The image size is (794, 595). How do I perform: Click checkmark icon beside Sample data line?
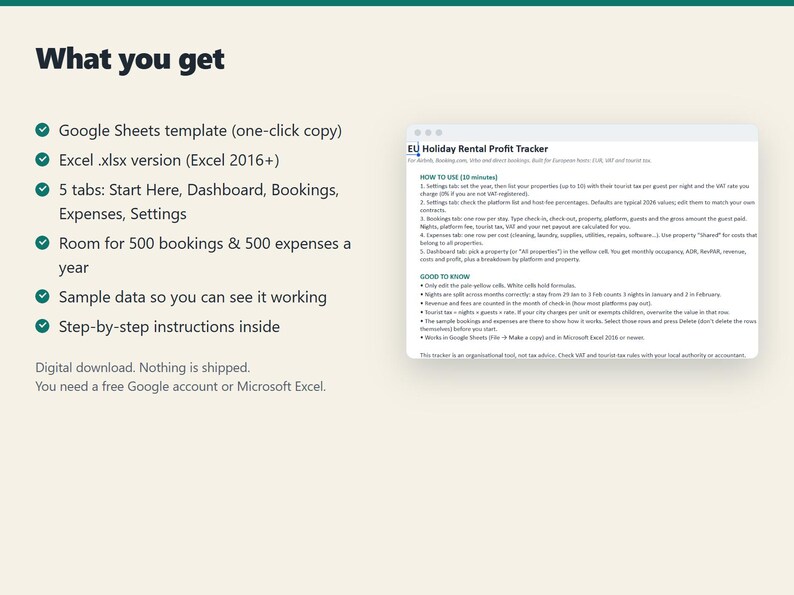tap(43, 296)
